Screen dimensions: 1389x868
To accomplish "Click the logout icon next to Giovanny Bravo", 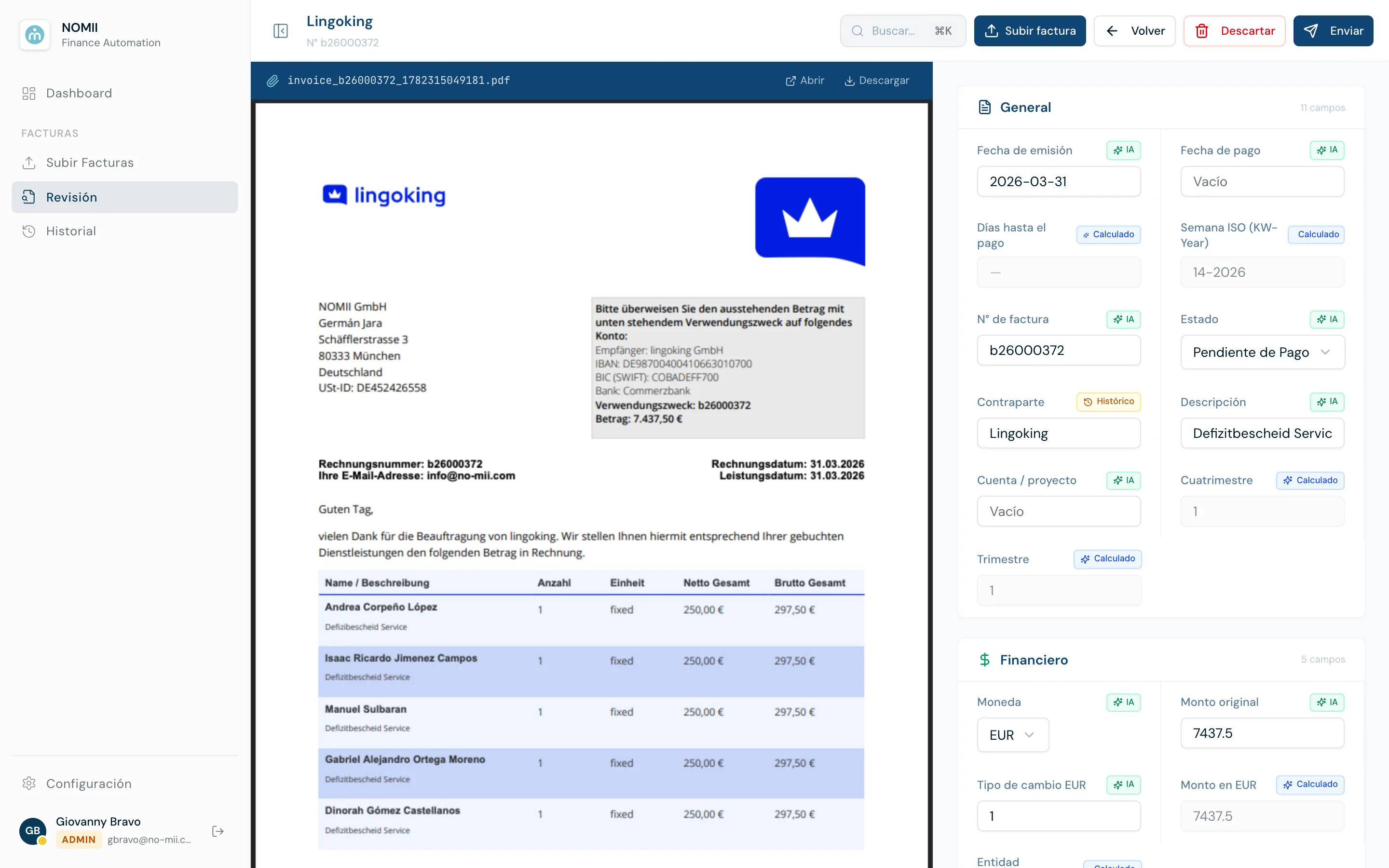I will [x=218, y=831].
